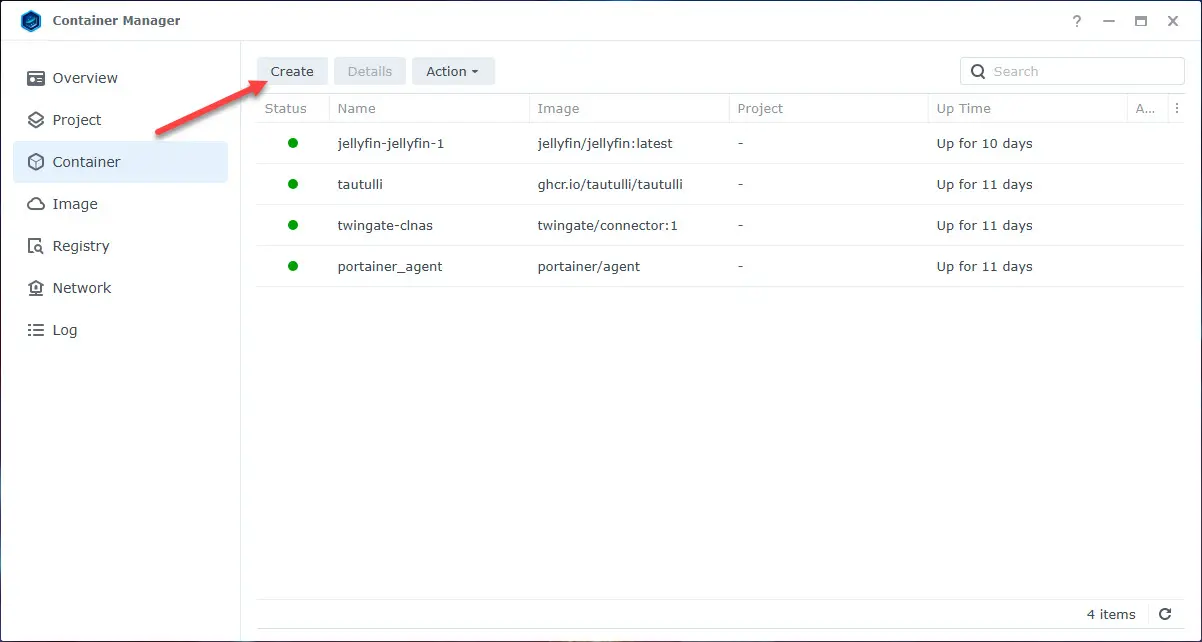Viewport: 1202px width, 642px height.
Task: Sort by the Name column header
Action: click(429, 108)
